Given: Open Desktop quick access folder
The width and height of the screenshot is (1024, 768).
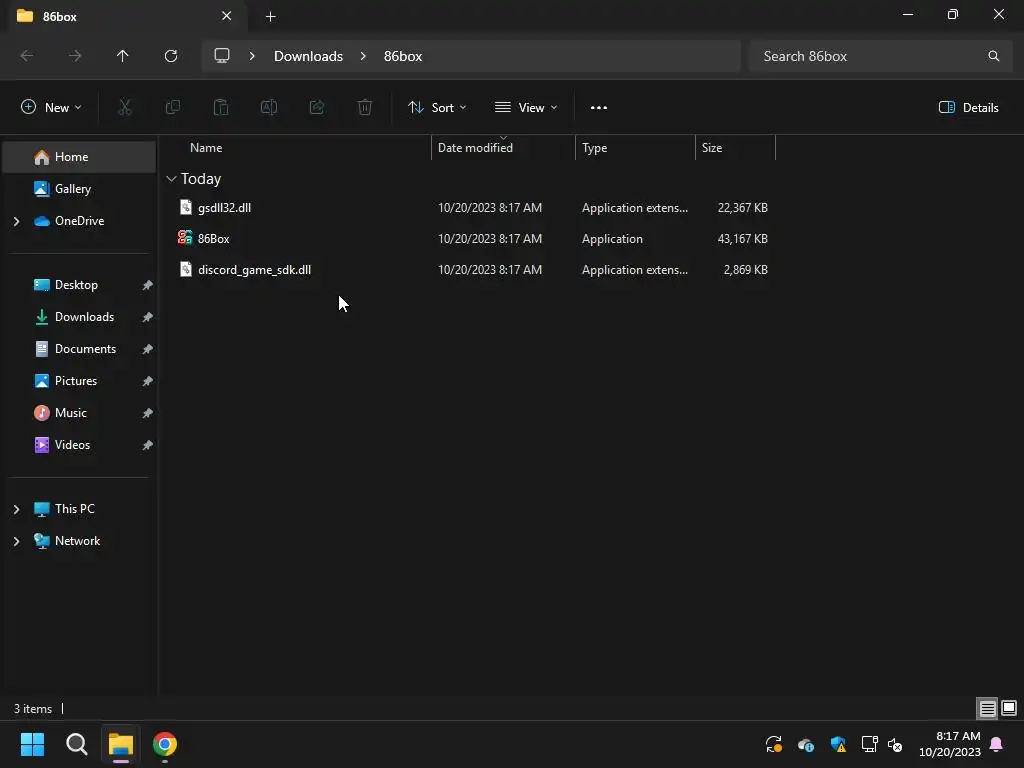Looking at the screenshot, I should pyautogui.click(x=79, y=285).
